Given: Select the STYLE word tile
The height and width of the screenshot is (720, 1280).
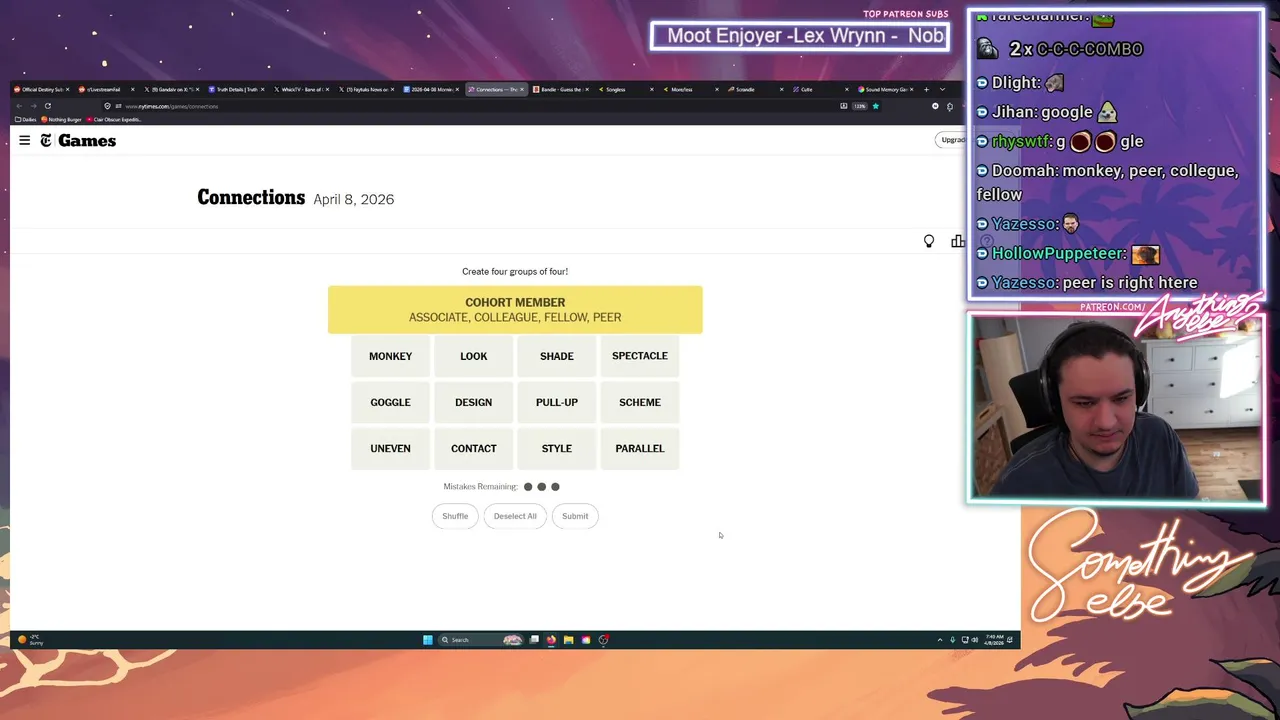Looking at the screenshot, I should 556,448.
